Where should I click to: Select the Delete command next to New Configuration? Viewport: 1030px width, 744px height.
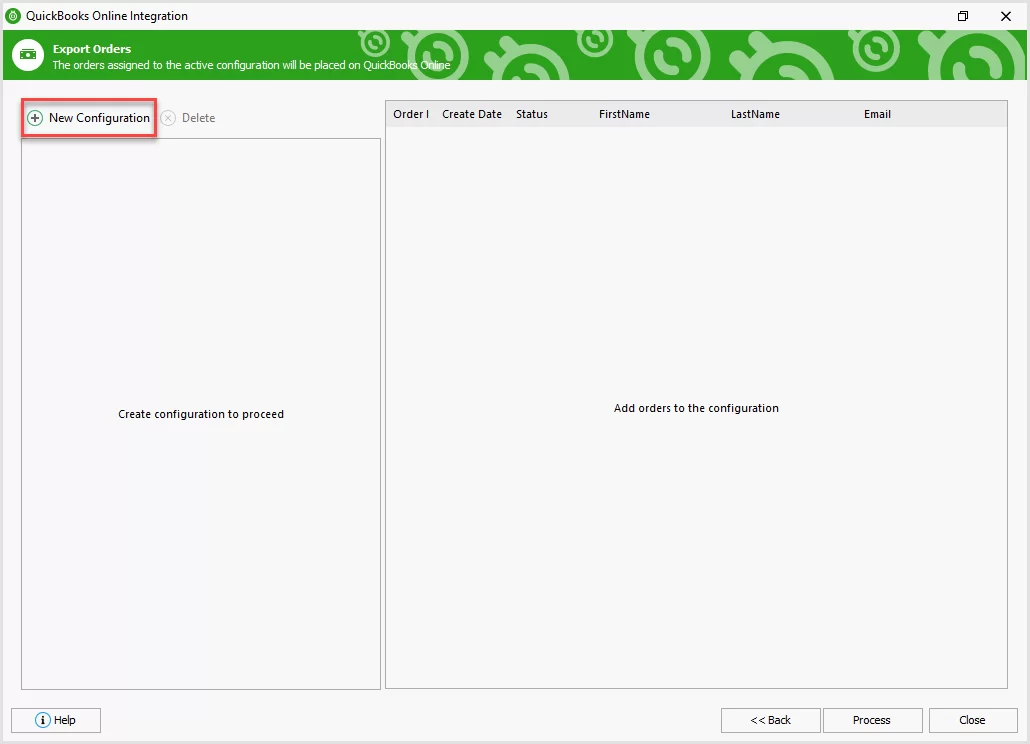click(196, 118)
